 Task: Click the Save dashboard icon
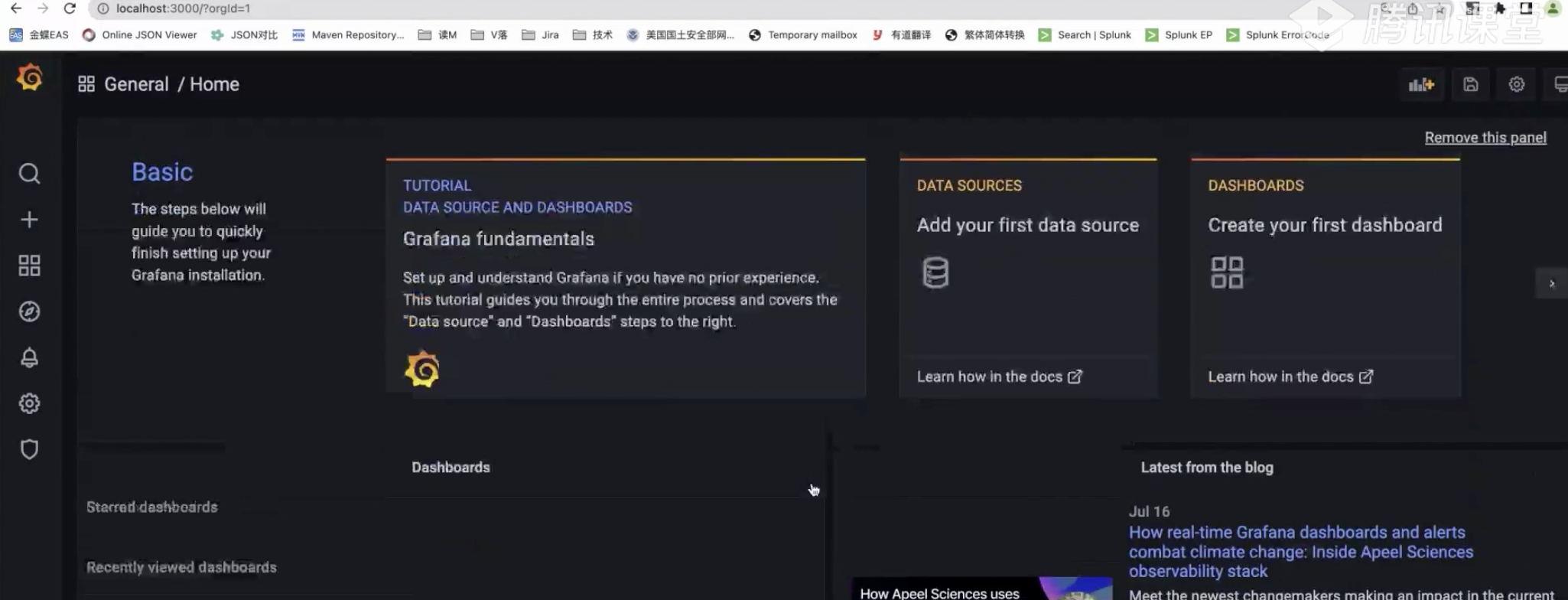click(x=1470, y=84)
